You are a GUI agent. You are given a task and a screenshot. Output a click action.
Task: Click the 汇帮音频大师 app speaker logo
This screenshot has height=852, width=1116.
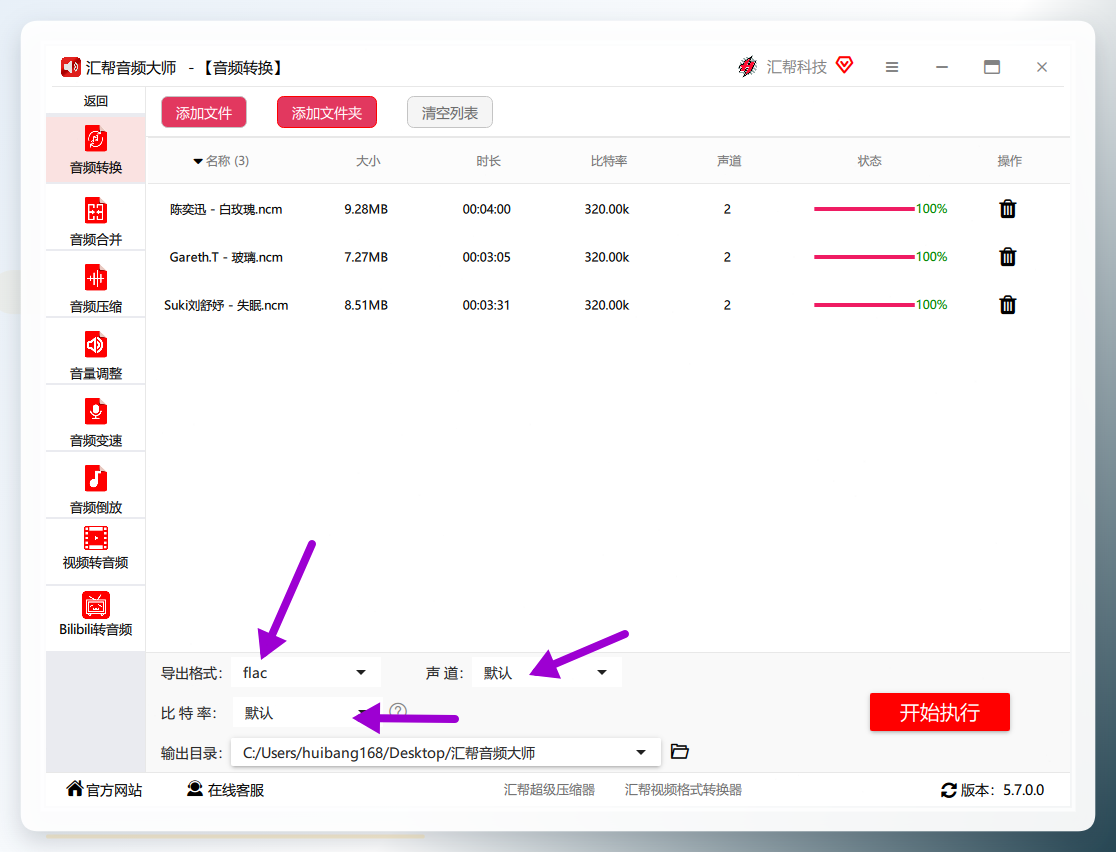70,67
